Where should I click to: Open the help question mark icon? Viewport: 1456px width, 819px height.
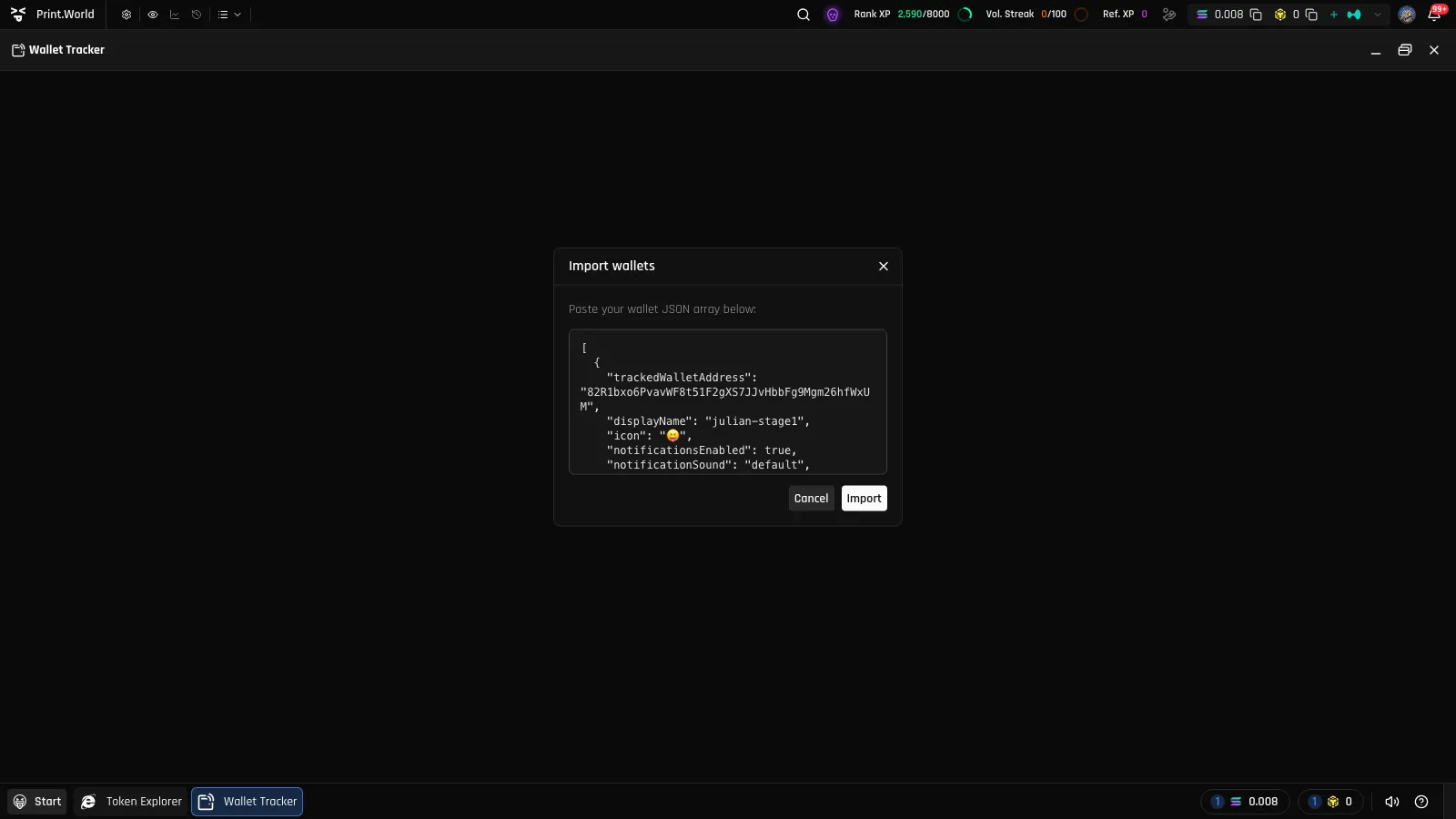point(1421,802)
